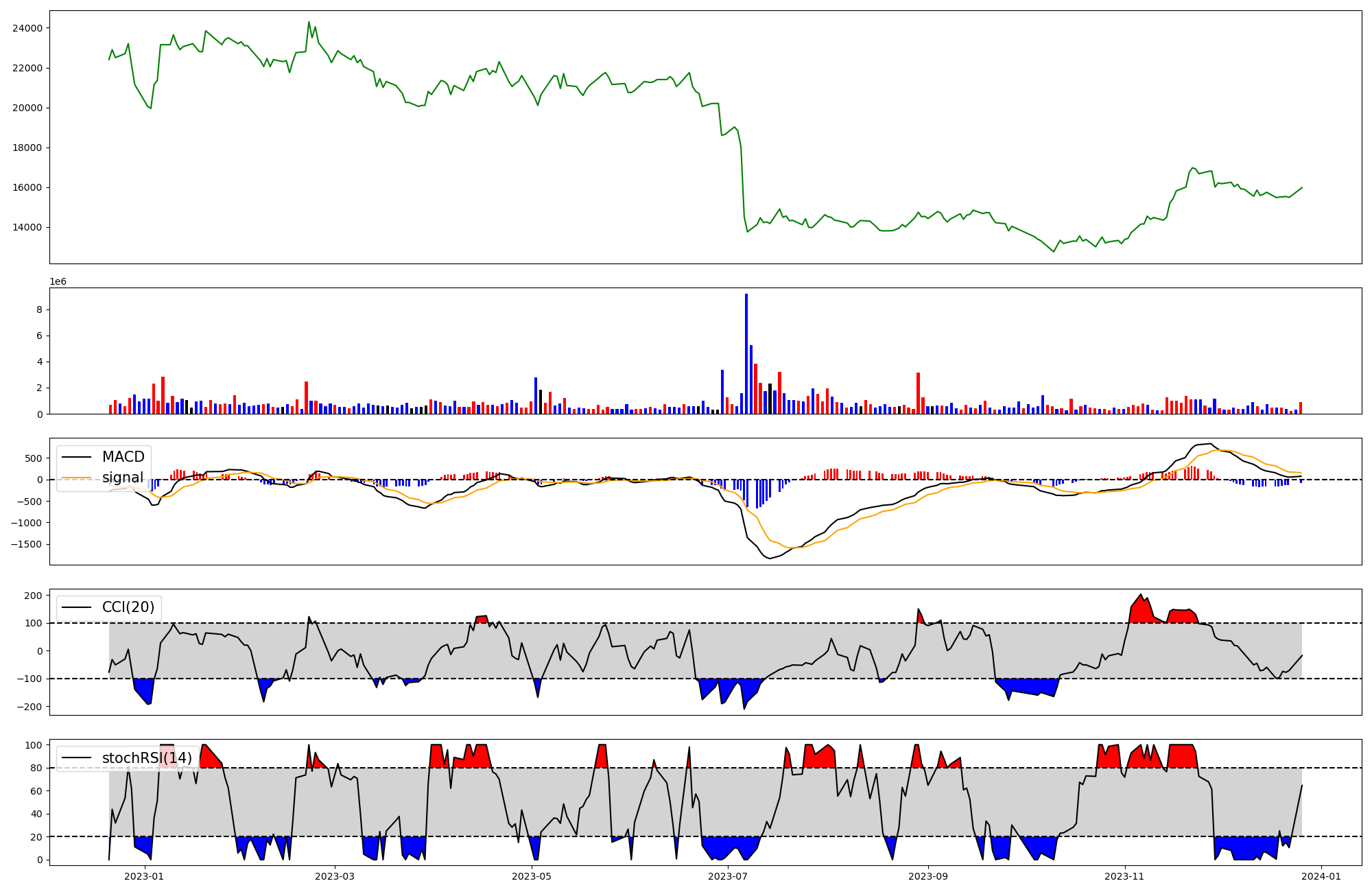Click the 2023-03 x-axis date label
The image size is (1372, 892).
(x=335, y=876)
